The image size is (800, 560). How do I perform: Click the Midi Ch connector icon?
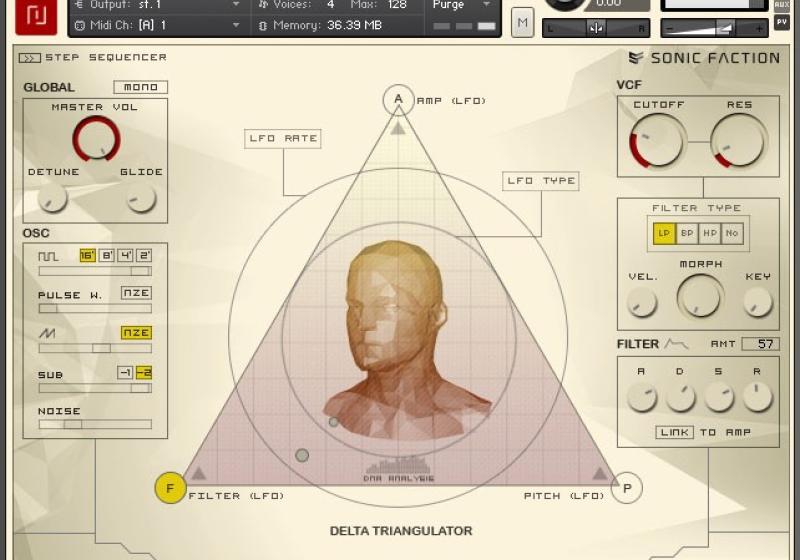click(x=80, y=26)
